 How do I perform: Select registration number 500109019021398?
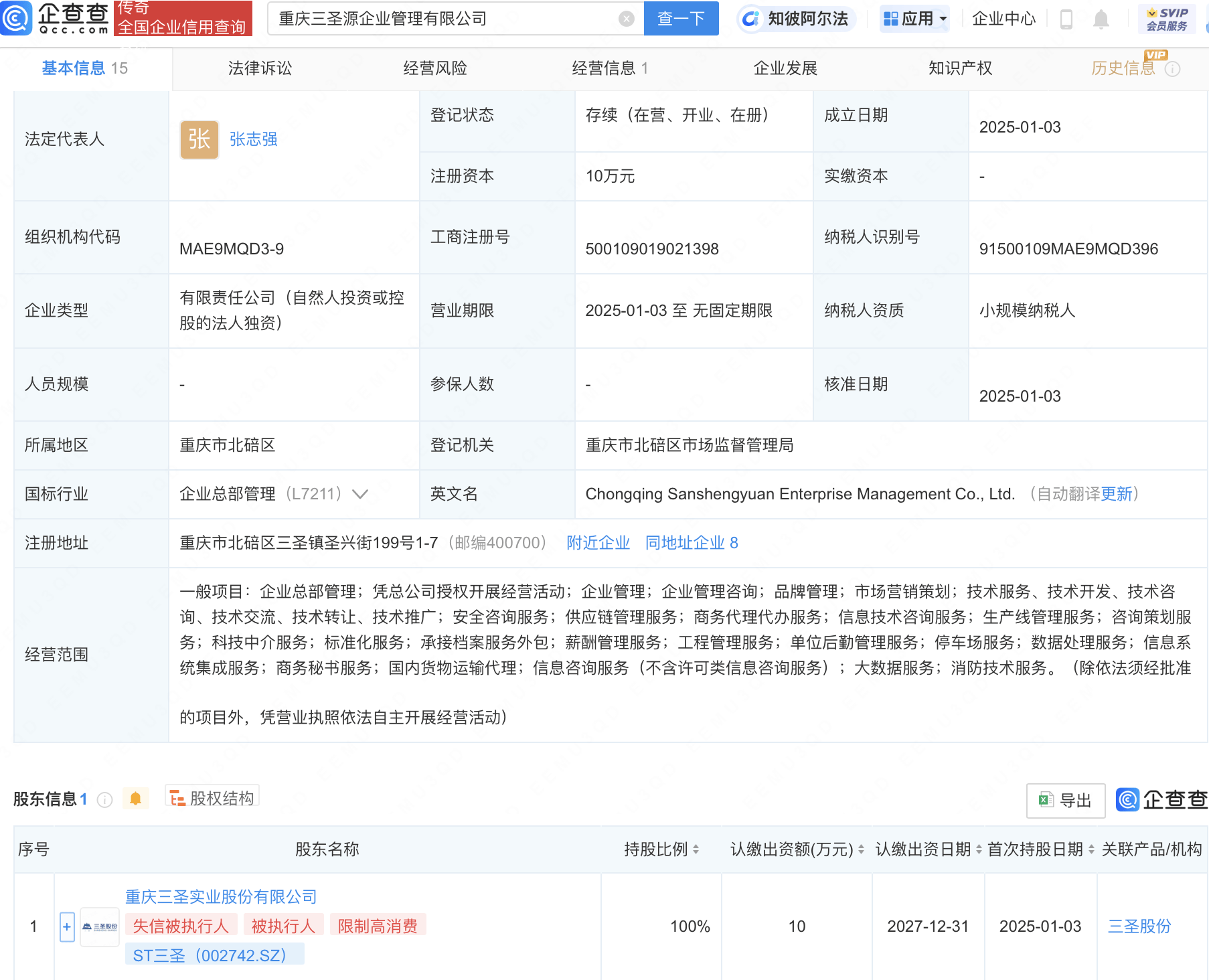(x=652, y=249)
